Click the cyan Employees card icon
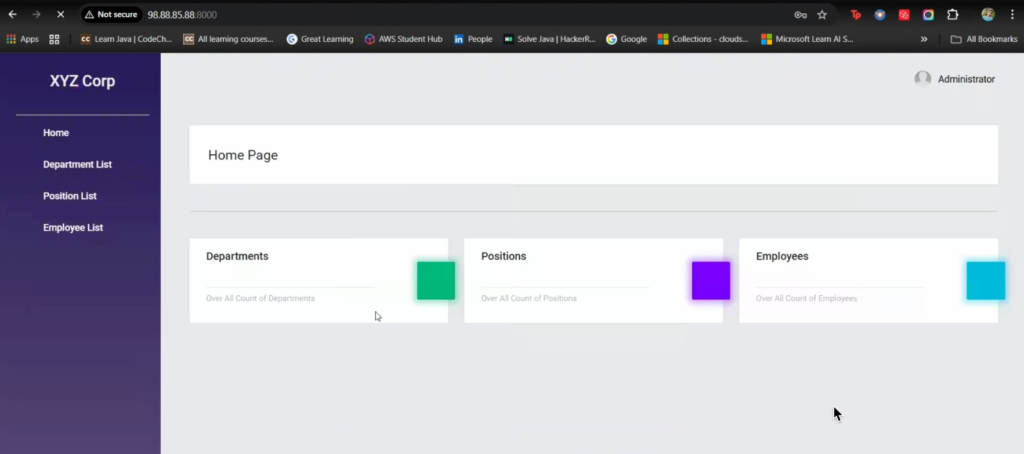The width and height of the screenshot is (1024, 454). (x=985, y=281)
